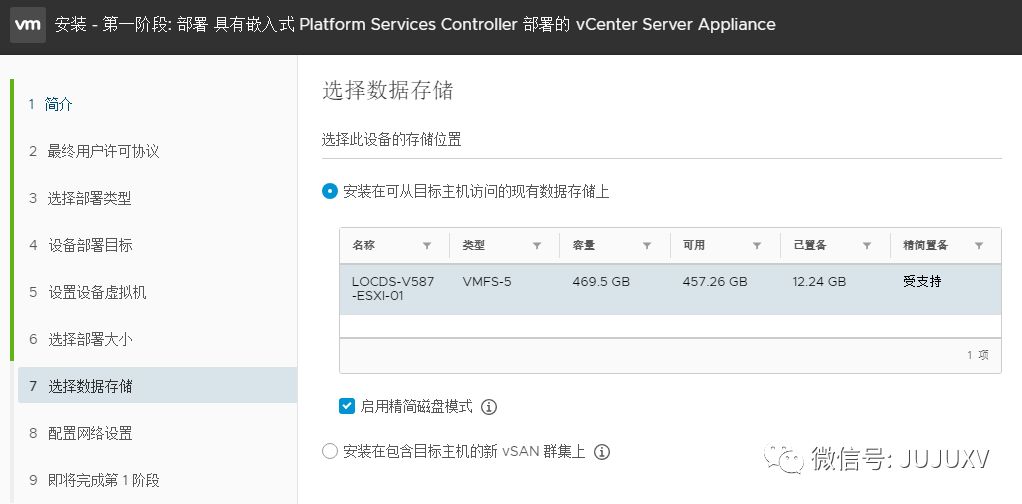Select radio 安装在可从目标主机访问的现有数据存储上
Image resolution: width=1022 pixels, height=504 pixels.
coord(330,191)
